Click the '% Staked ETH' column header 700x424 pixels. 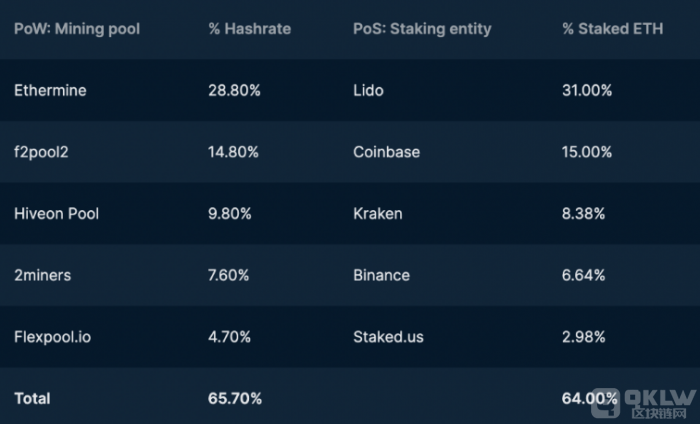pos(612,29)
